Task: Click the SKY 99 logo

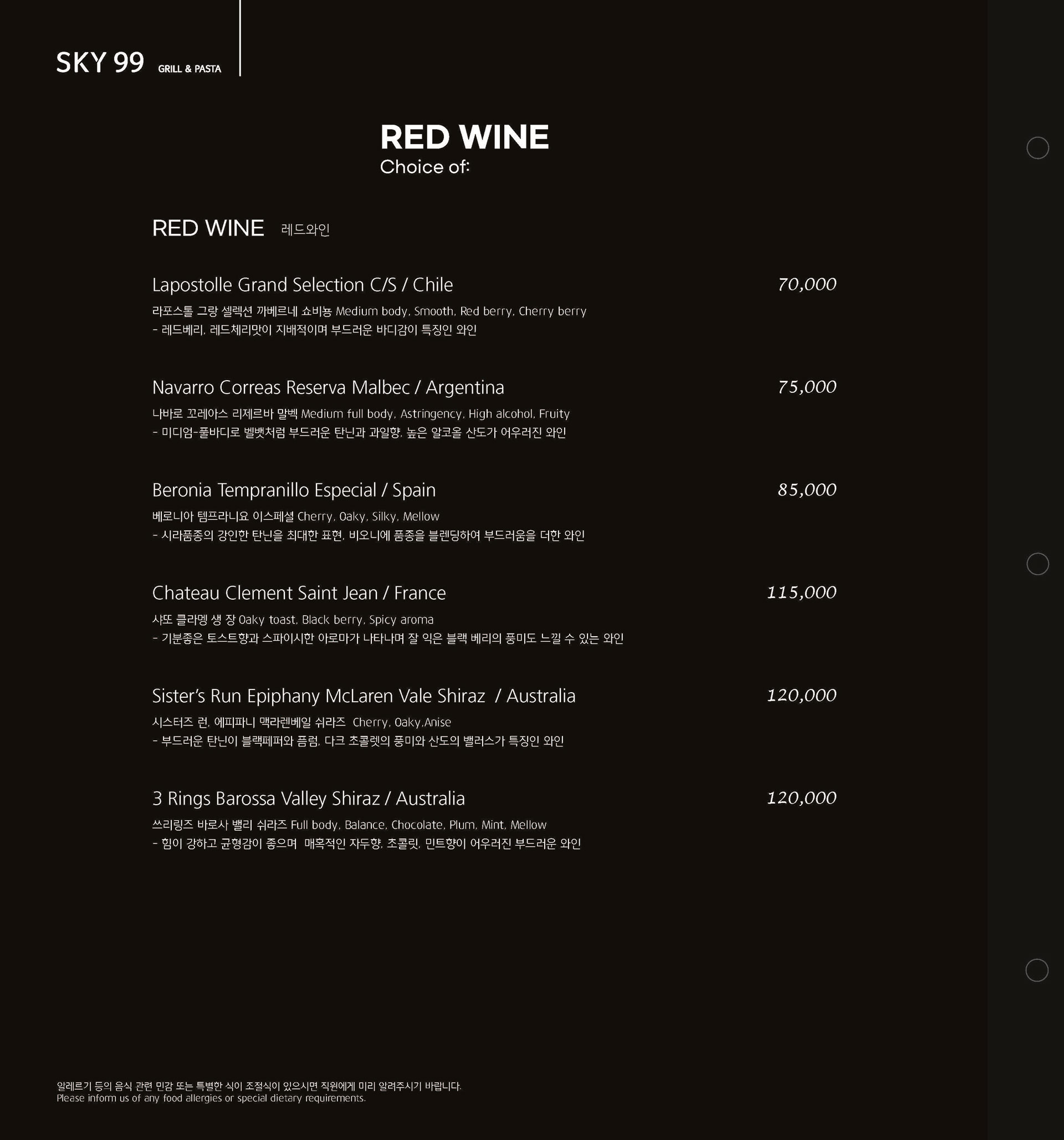Action: (x=100, y=63)
